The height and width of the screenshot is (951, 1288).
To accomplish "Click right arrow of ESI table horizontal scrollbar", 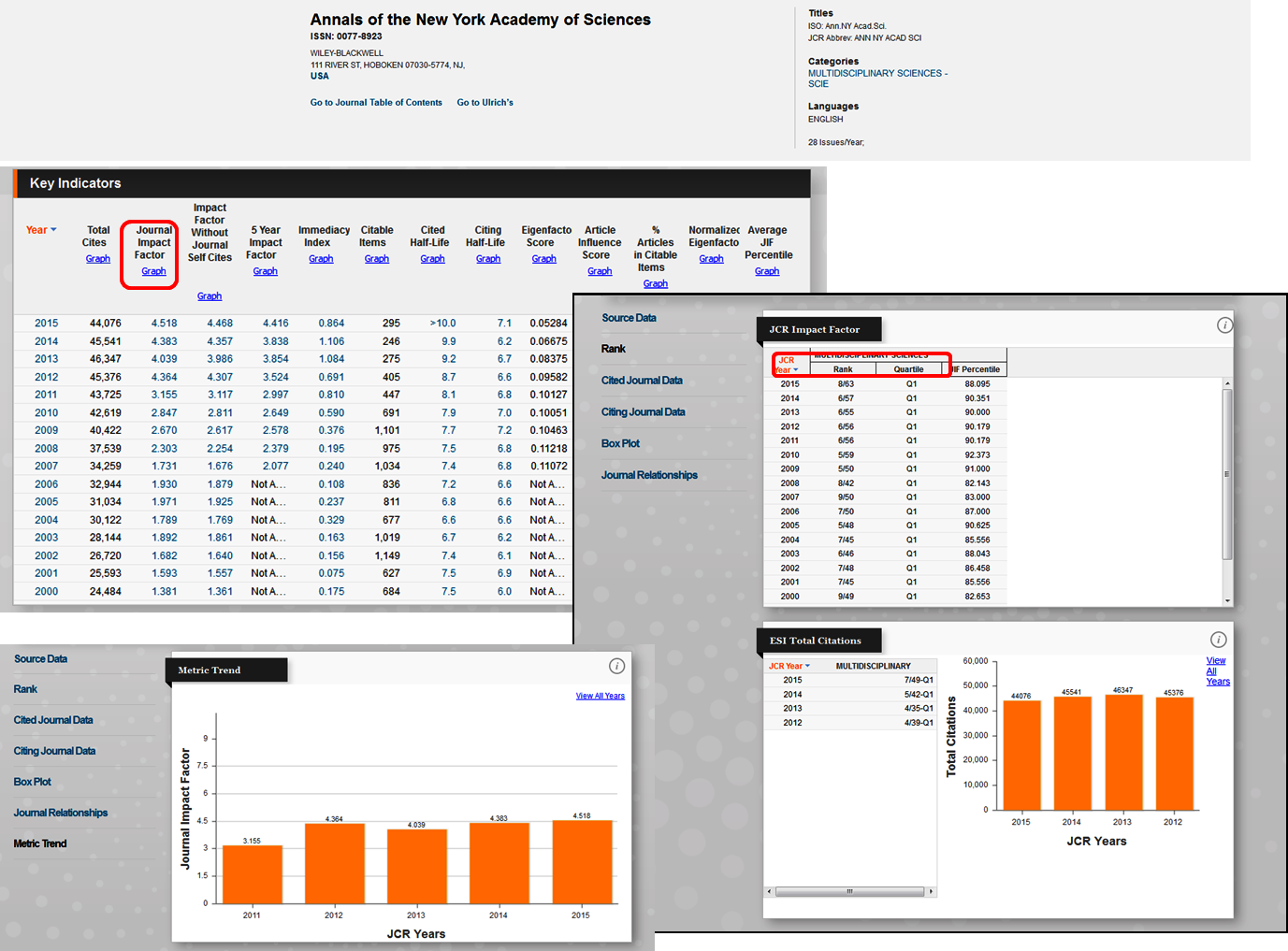I will click(x=931, y=891).
